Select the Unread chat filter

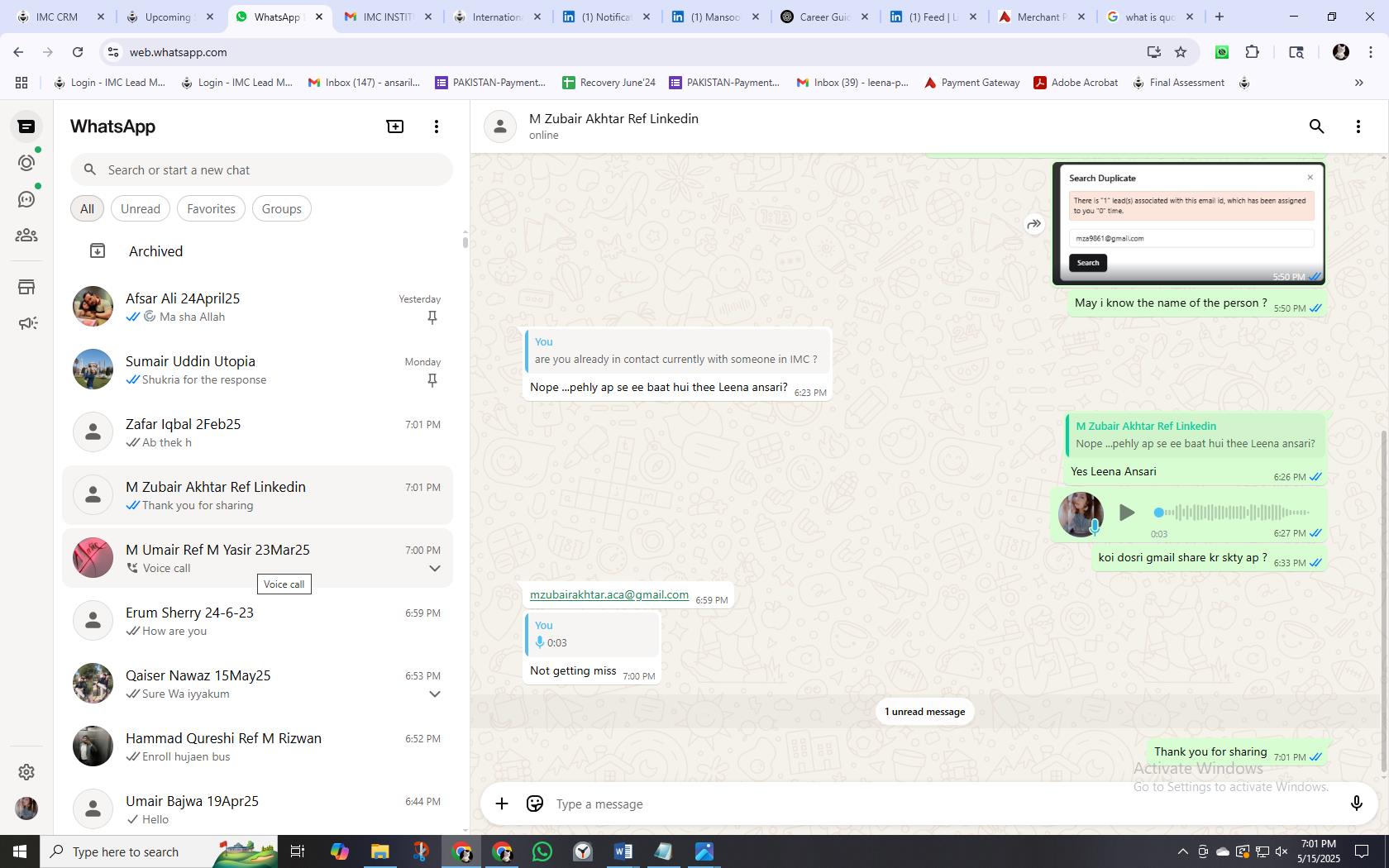(141, 209)
